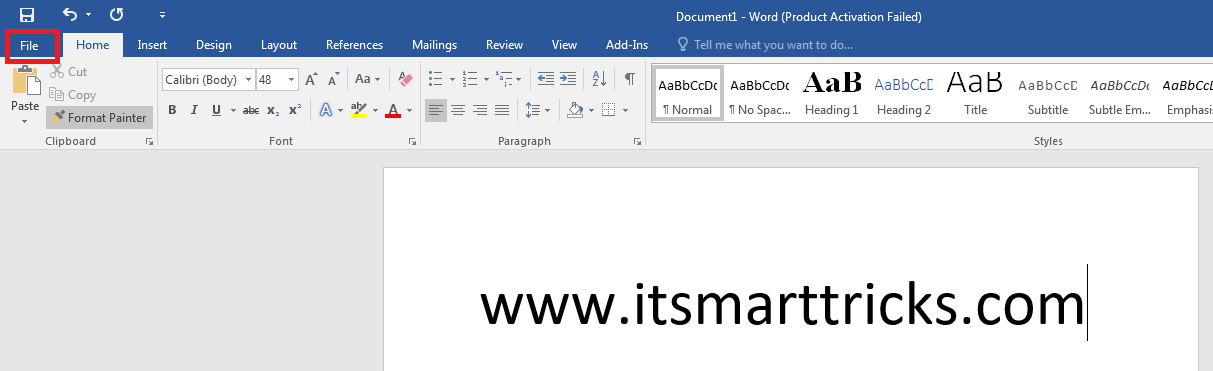Toggle Underline formatting
Viewport: 1213px width, 371px height.
217,110
